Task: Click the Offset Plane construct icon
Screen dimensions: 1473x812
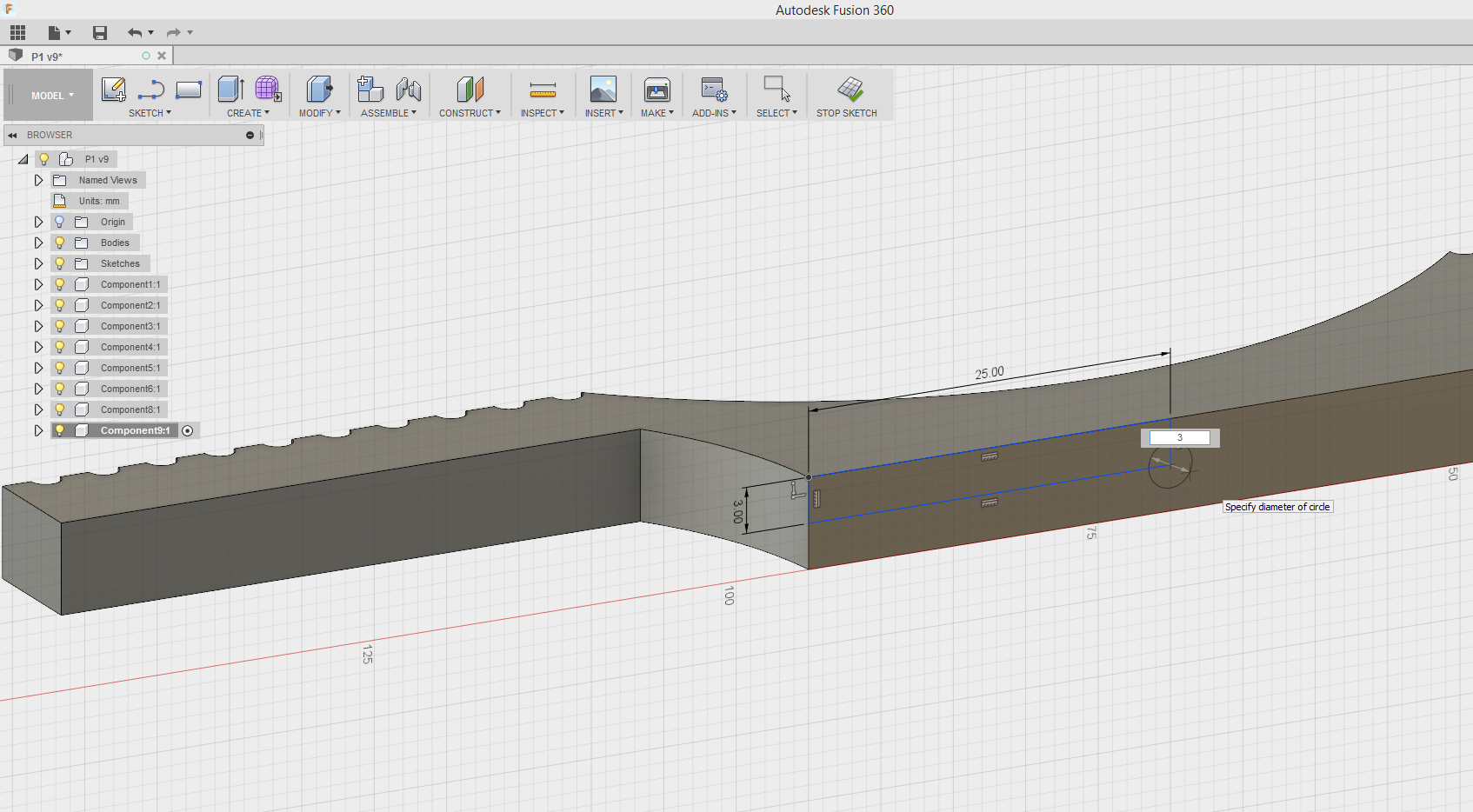Action: click(470, 89)
